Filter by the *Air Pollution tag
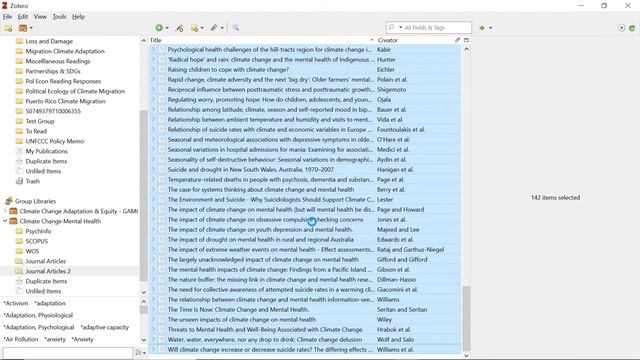Screen dimensions: 640x360 (x=21, y=339)
